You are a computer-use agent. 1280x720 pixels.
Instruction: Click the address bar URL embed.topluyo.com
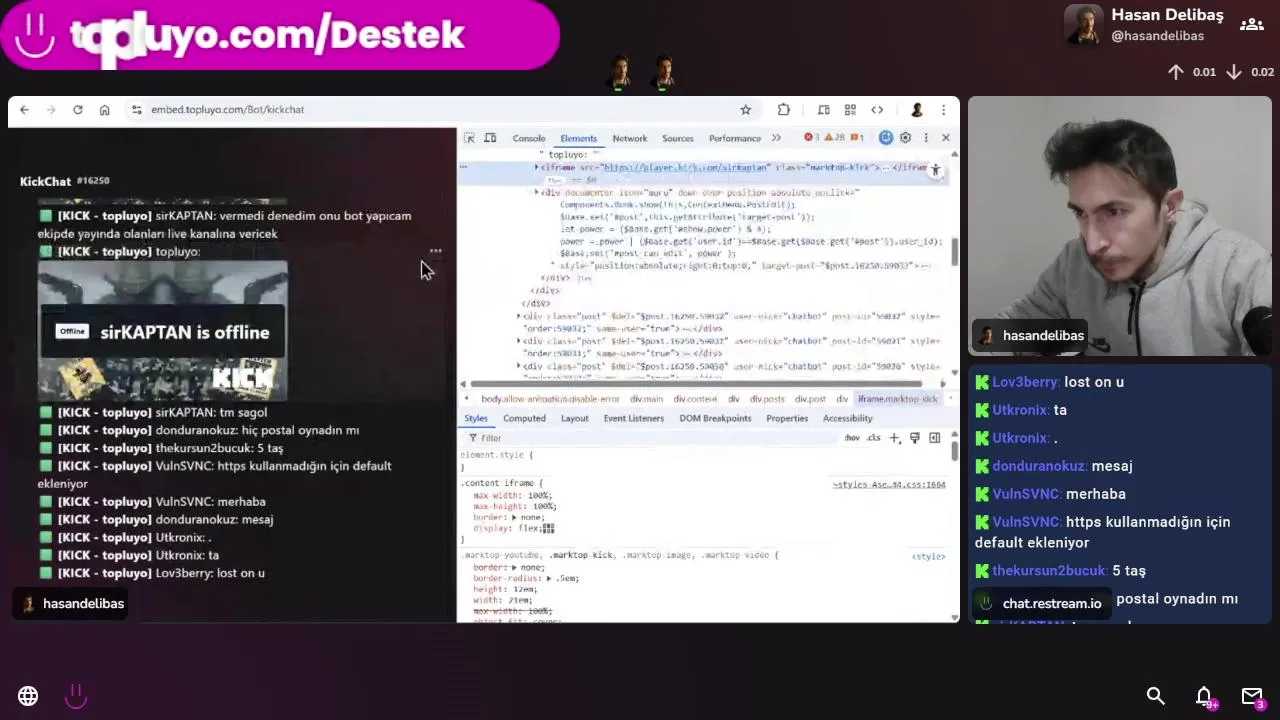click(228, 110)
